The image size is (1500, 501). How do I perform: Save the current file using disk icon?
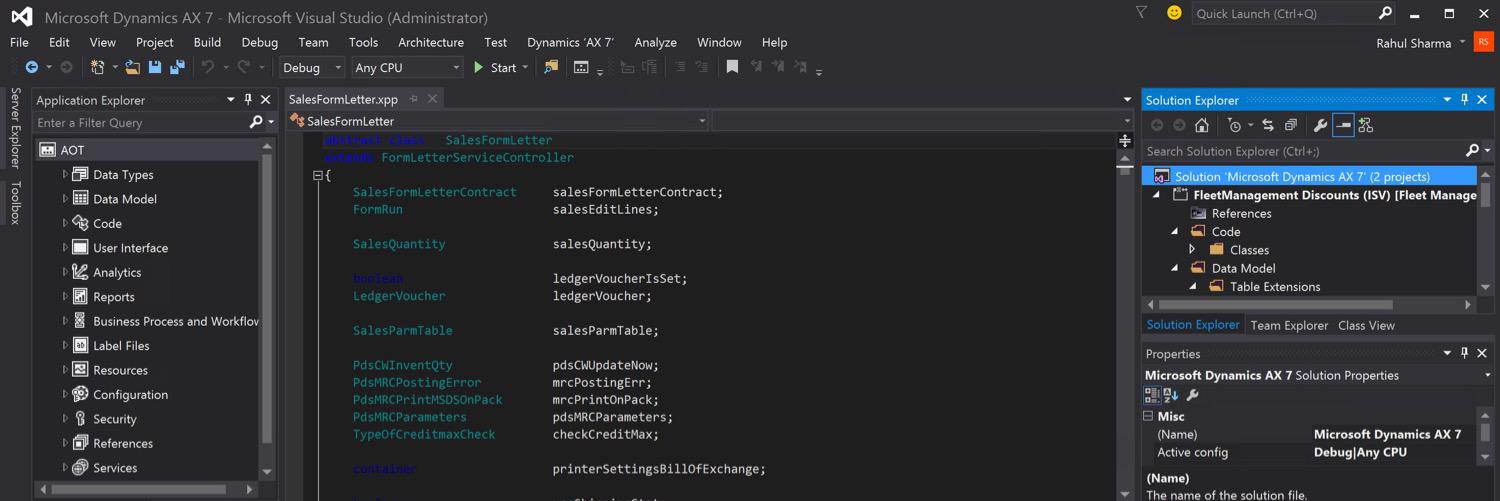click(155, 67)
